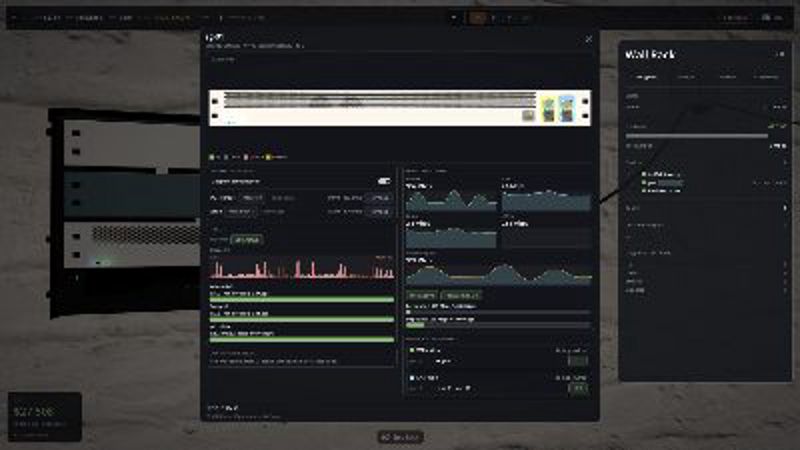Viewport: 800px width, 450px height.
Task: Click the green legend square below the device image
Action: [212, 157]
